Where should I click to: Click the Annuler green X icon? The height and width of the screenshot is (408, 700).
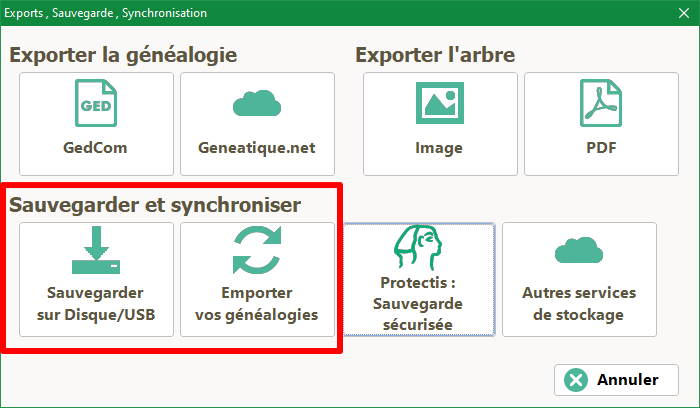(x=576, y=380)
